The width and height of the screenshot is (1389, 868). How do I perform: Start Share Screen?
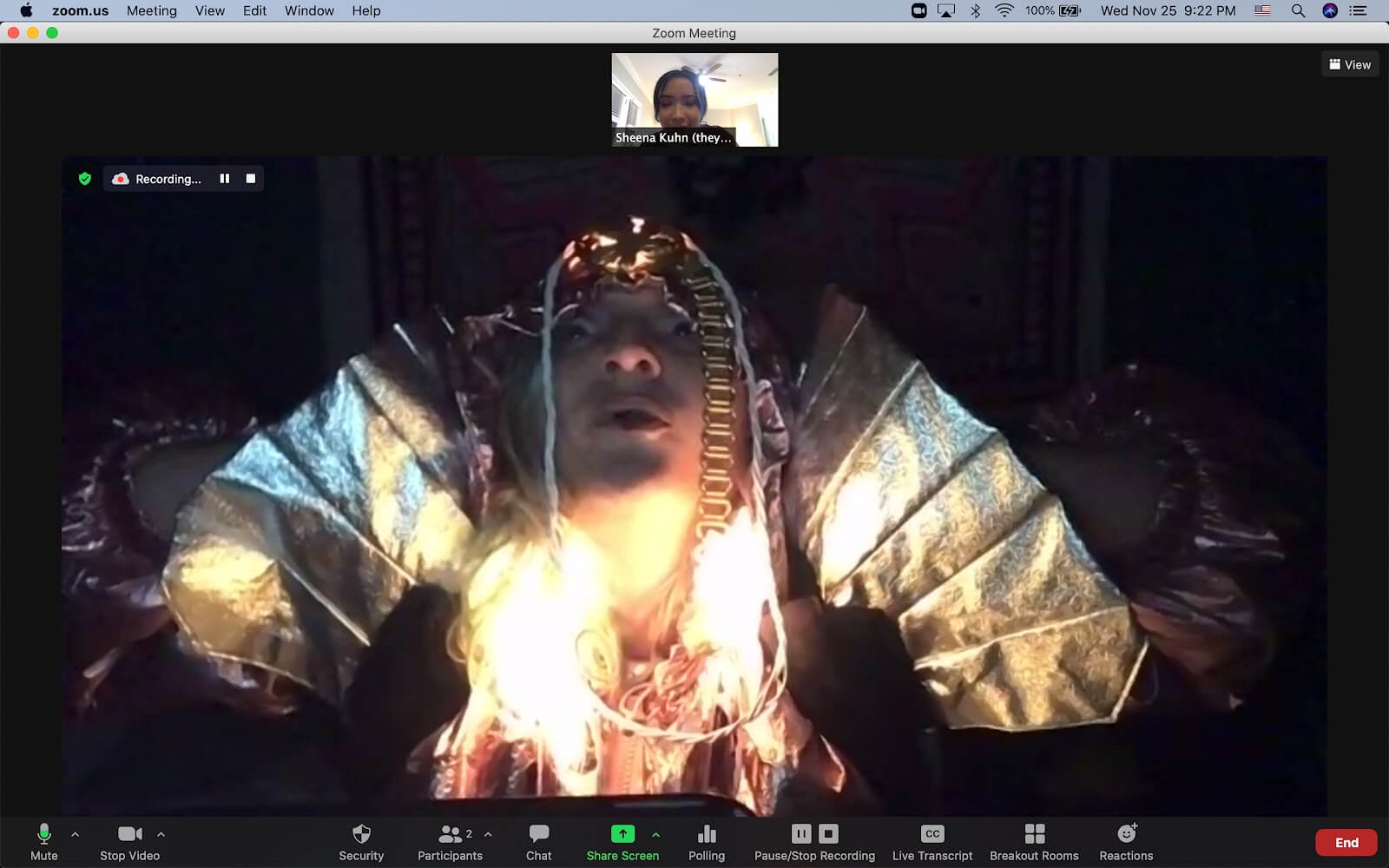coord(622,842)
